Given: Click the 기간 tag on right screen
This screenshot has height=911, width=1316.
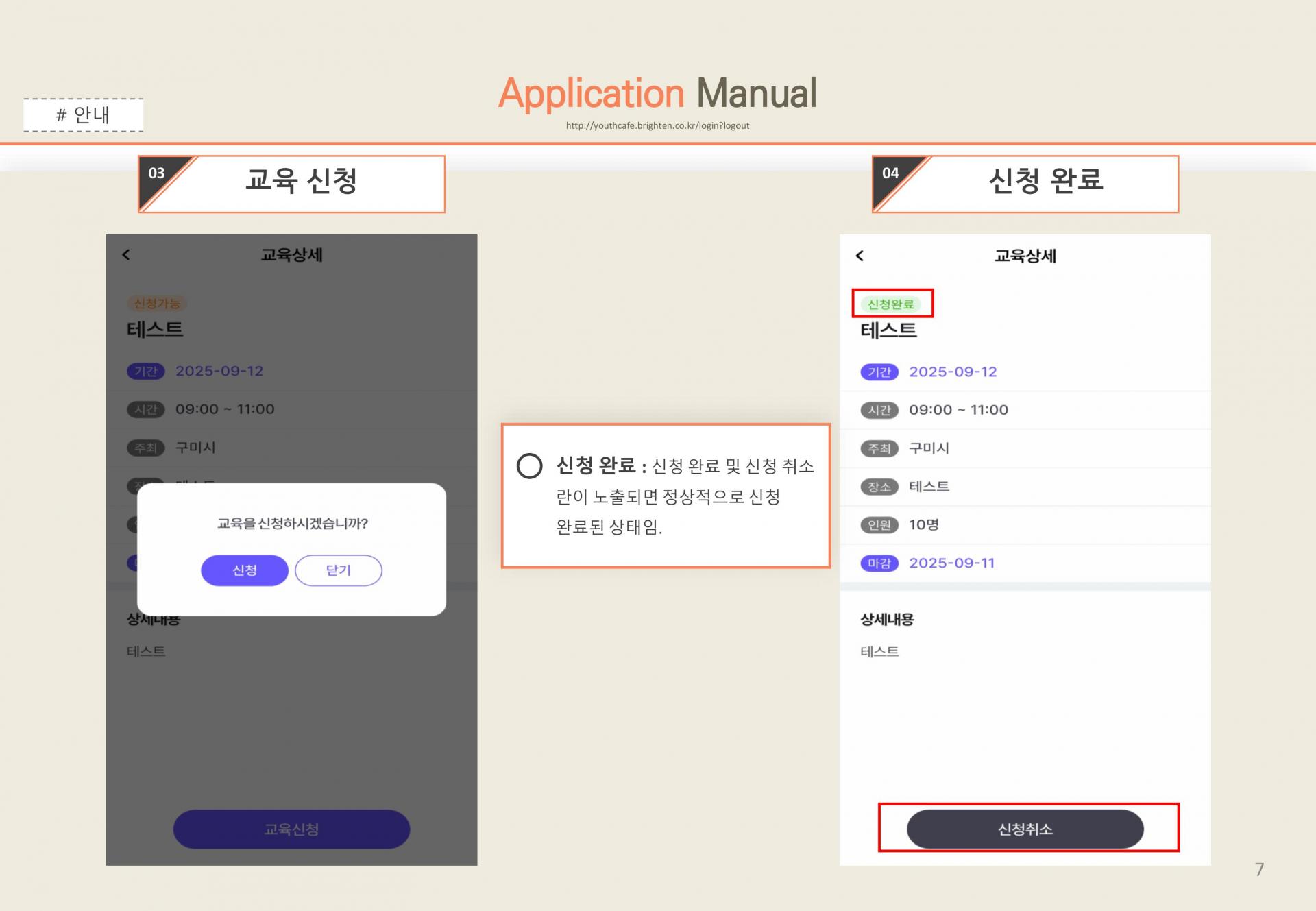Looking at the screenshot, I should (879, 372).
